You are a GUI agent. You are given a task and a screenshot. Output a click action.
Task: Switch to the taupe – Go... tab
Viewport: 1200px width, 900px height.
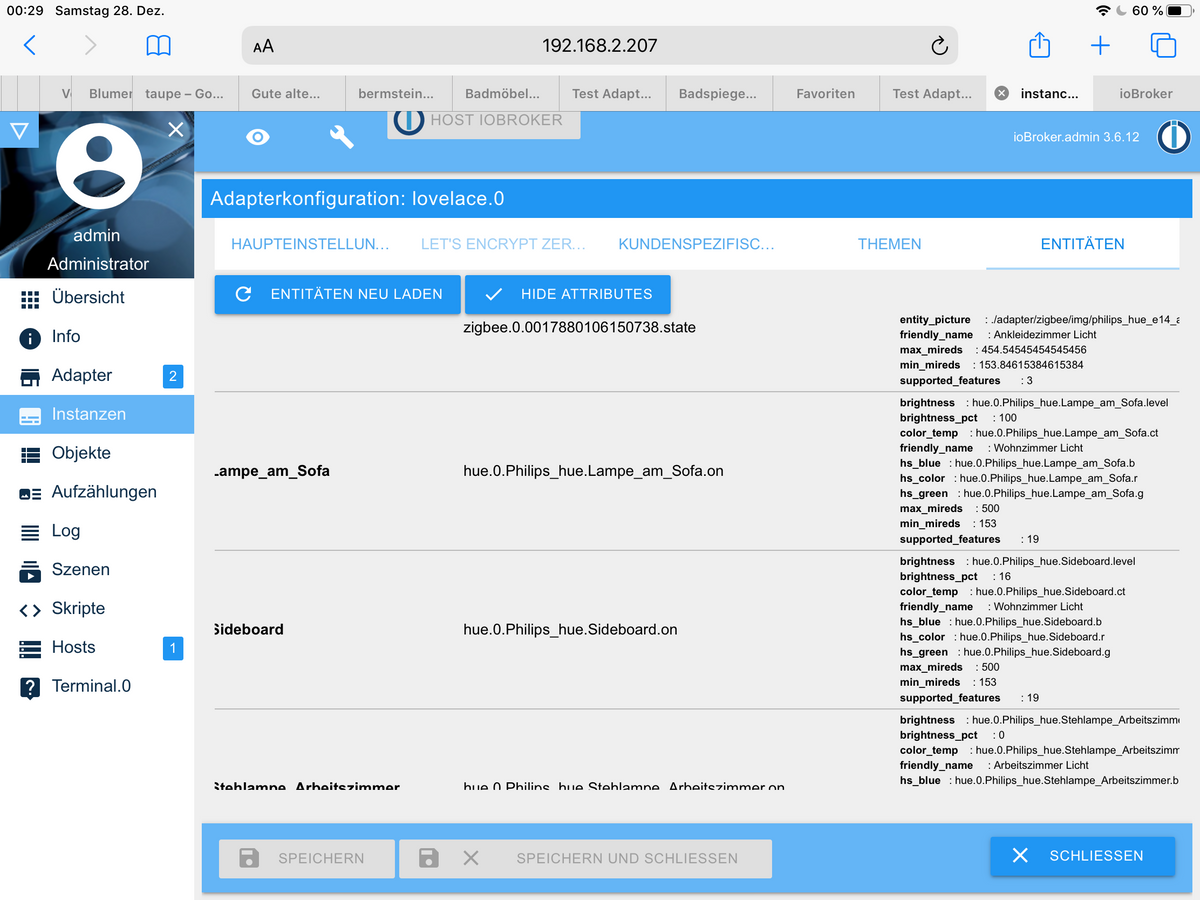pyautogui.click(x=184, y=93)
